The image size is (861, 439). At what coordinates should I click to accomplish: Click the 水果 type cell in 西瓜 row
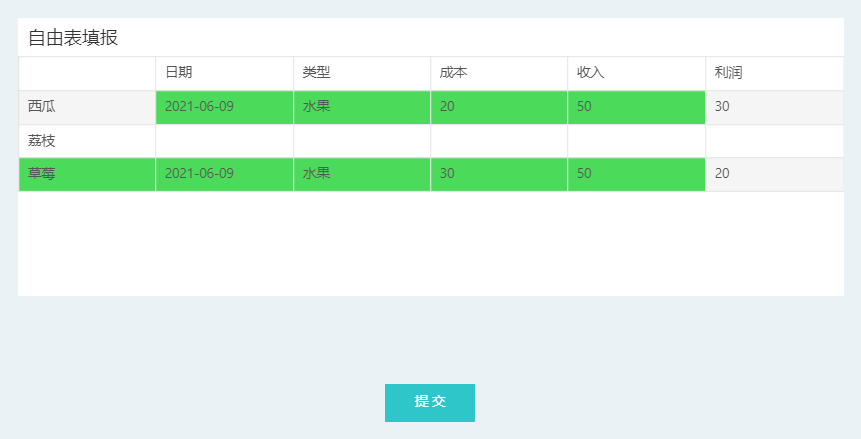point(362,107)
